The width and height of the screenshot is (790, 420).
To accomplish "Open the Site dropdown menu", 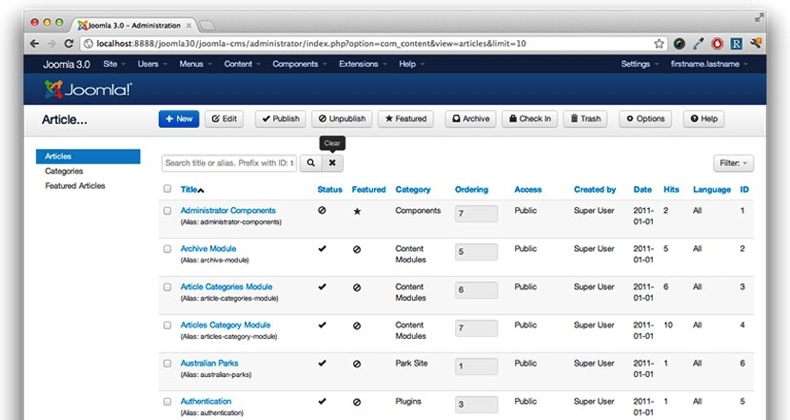I will pos(114,64).
